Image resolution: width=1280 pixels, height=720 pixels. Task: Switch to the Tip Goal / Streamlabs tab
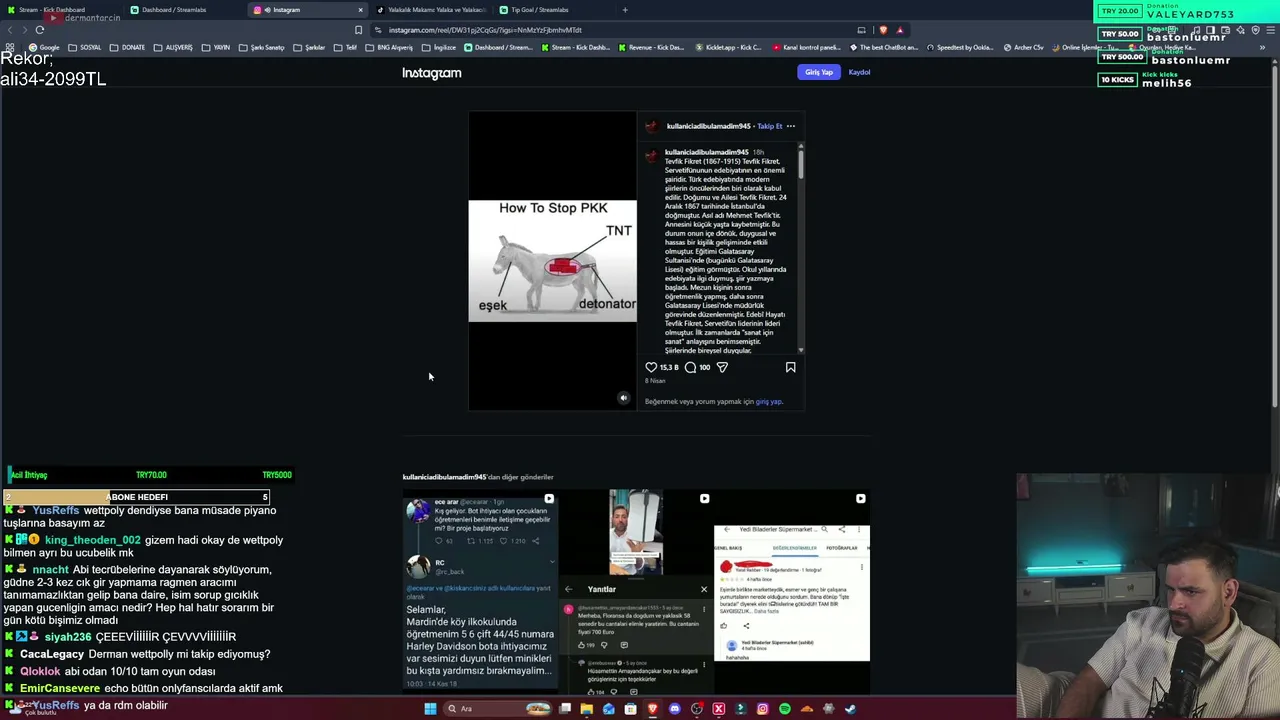(x=551, y=10)
